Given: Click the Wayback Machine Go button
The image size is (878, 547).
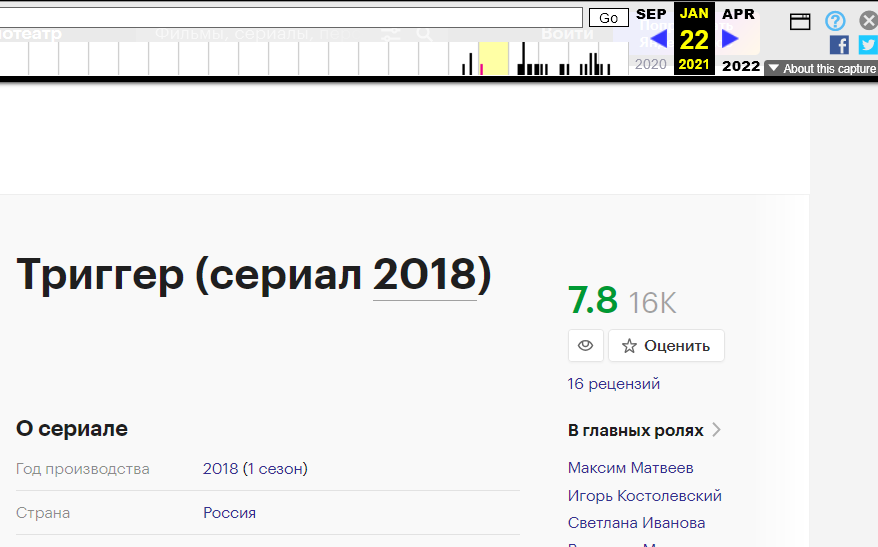Looking at the screenshot, I should [x=609, y=18].
